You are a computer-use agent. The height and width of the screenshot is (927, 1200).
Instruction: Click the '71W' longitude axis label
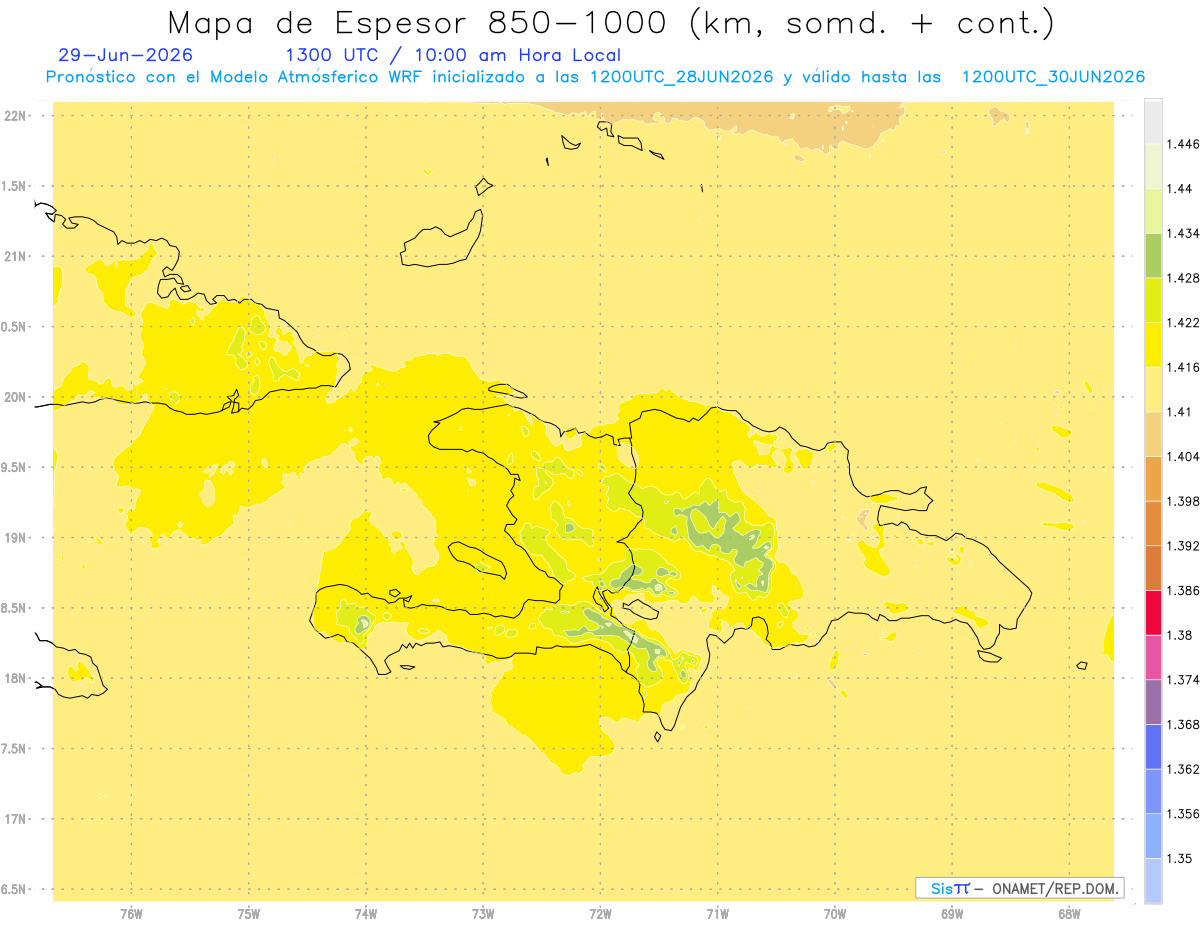[x=717, y=913]
